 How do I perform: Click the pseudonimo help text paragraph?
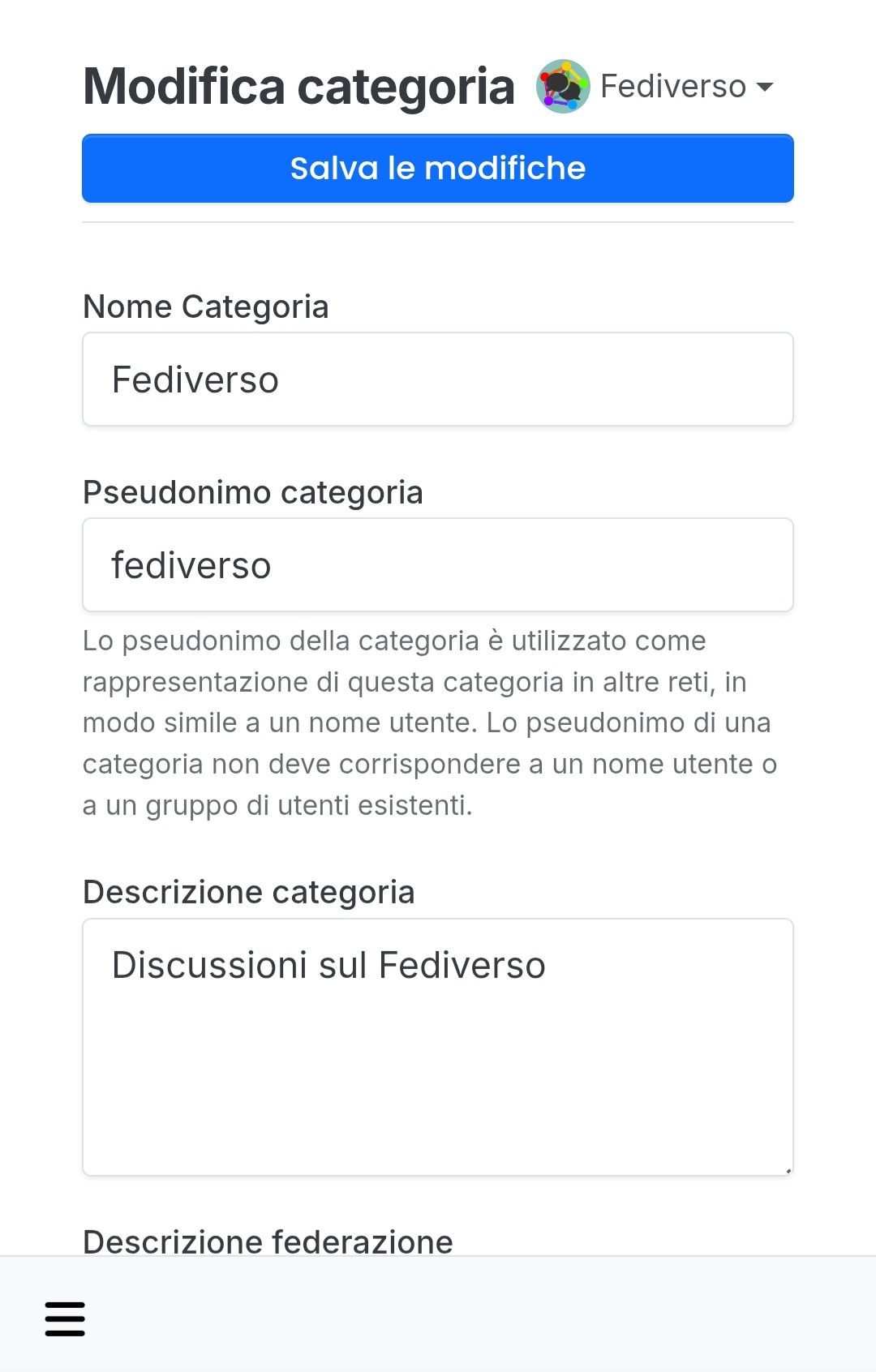(430, 722)
